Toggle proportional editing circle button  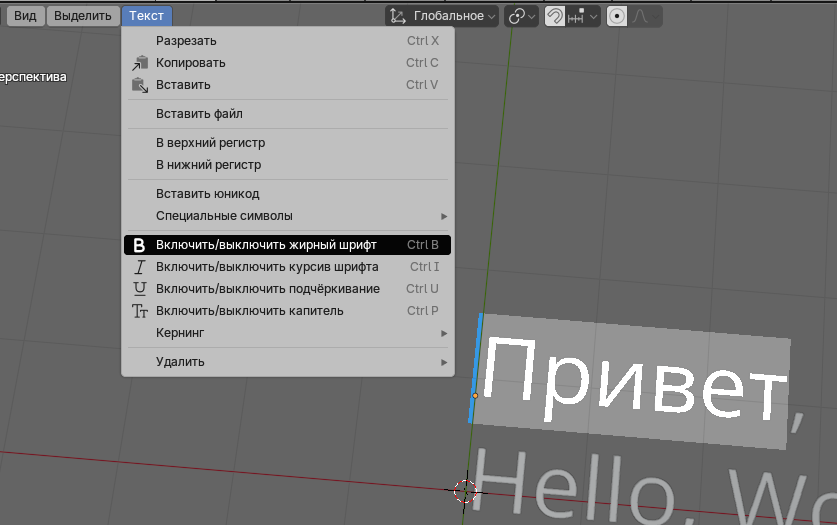pos(617,16)
